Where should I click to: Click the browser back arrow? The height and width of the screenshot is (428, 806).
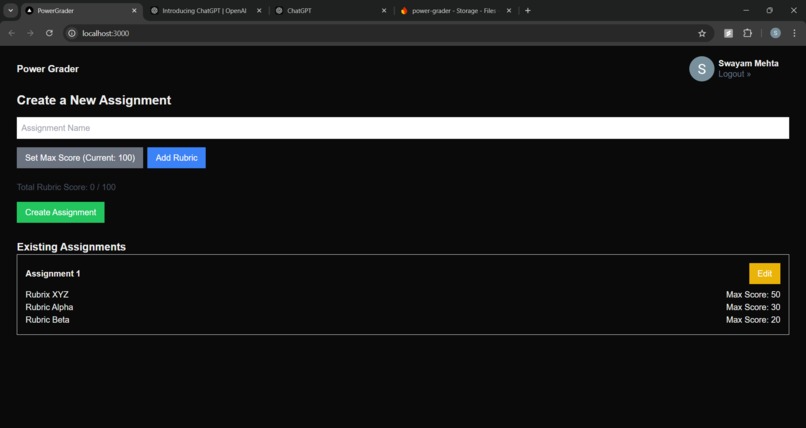[12, 33]
